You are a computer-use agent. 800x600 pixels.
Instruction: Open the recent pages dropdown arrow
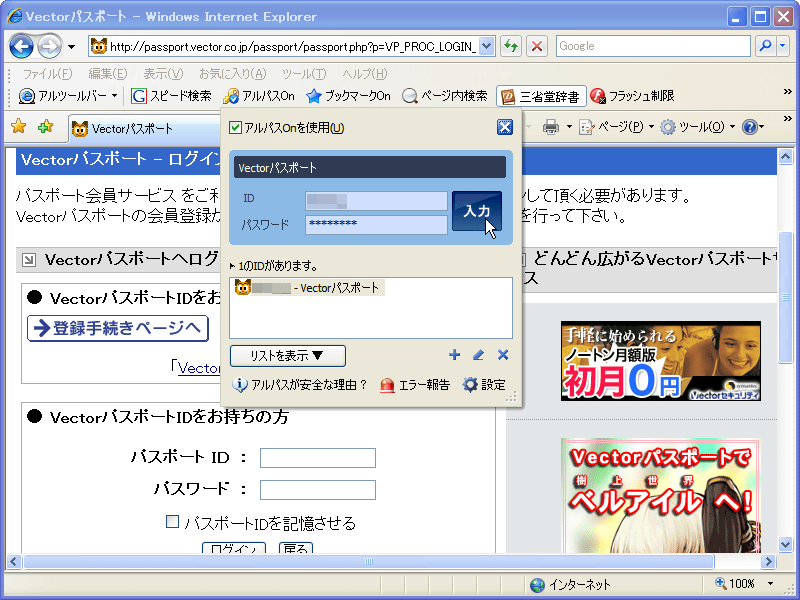(x=71, y=47)
